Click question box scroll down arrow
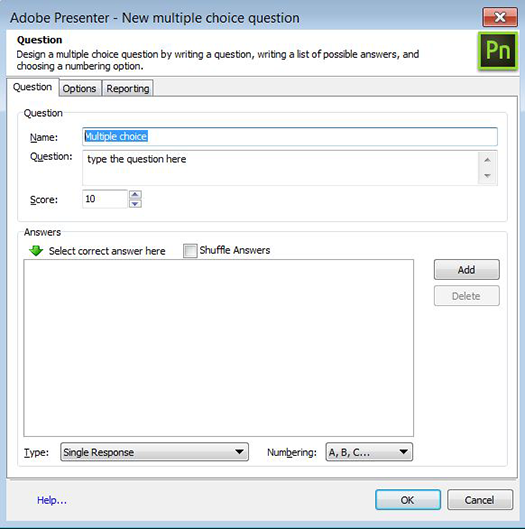 point(487,176)
